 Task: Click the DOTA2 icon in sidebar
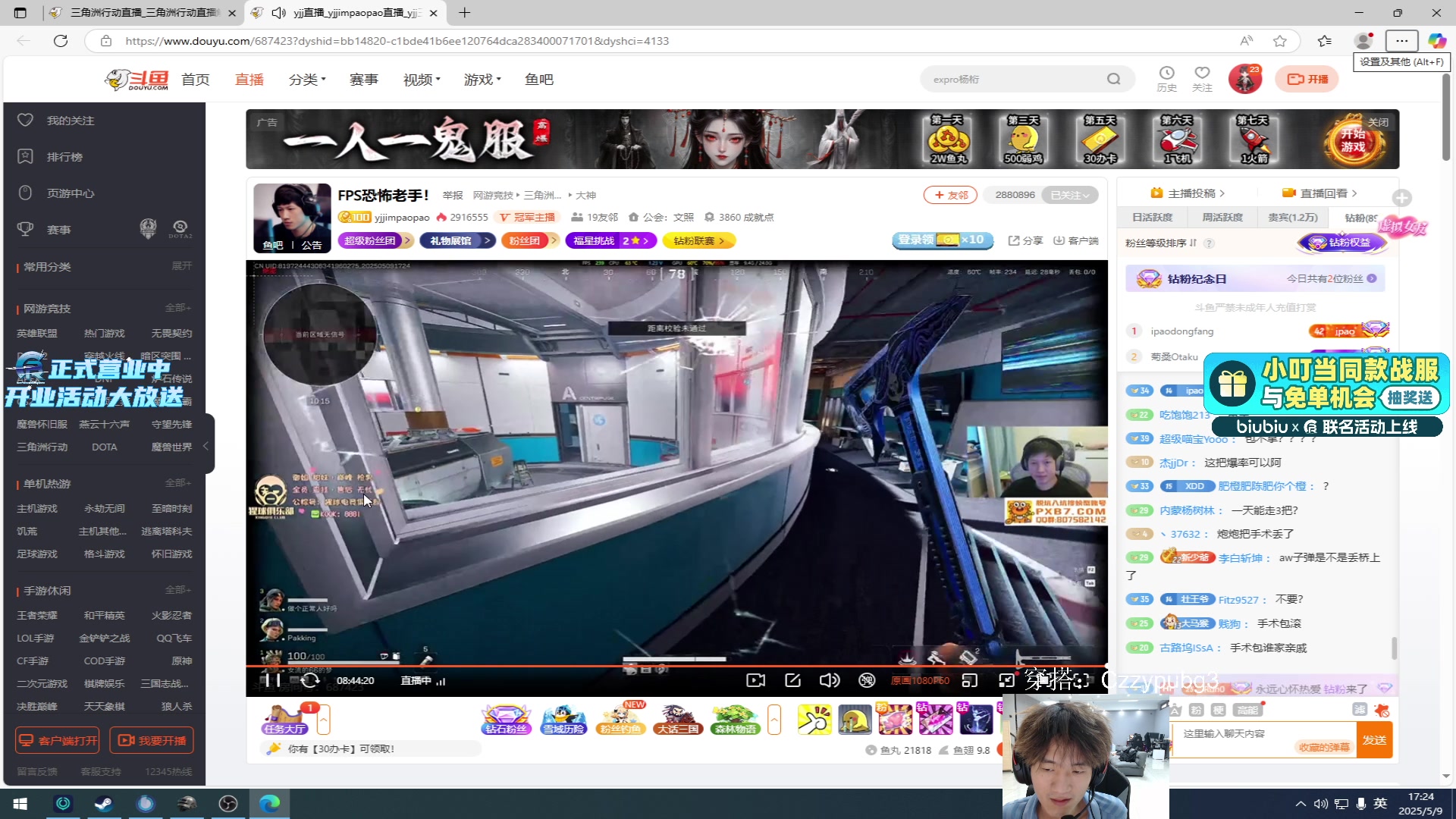coord(180,228)
